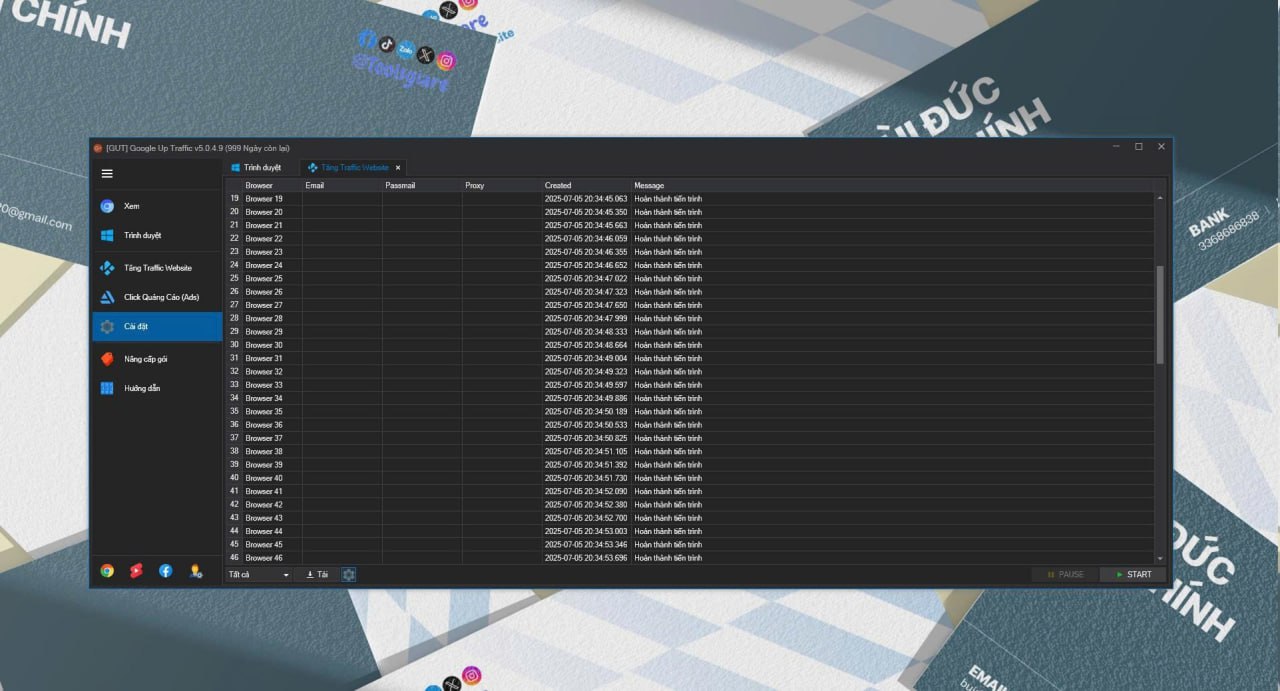The width and height of the screenshot is (1280, 691).
Task: Close the Tăng Traffic Website tab
Action: click(x=398, y=168)
